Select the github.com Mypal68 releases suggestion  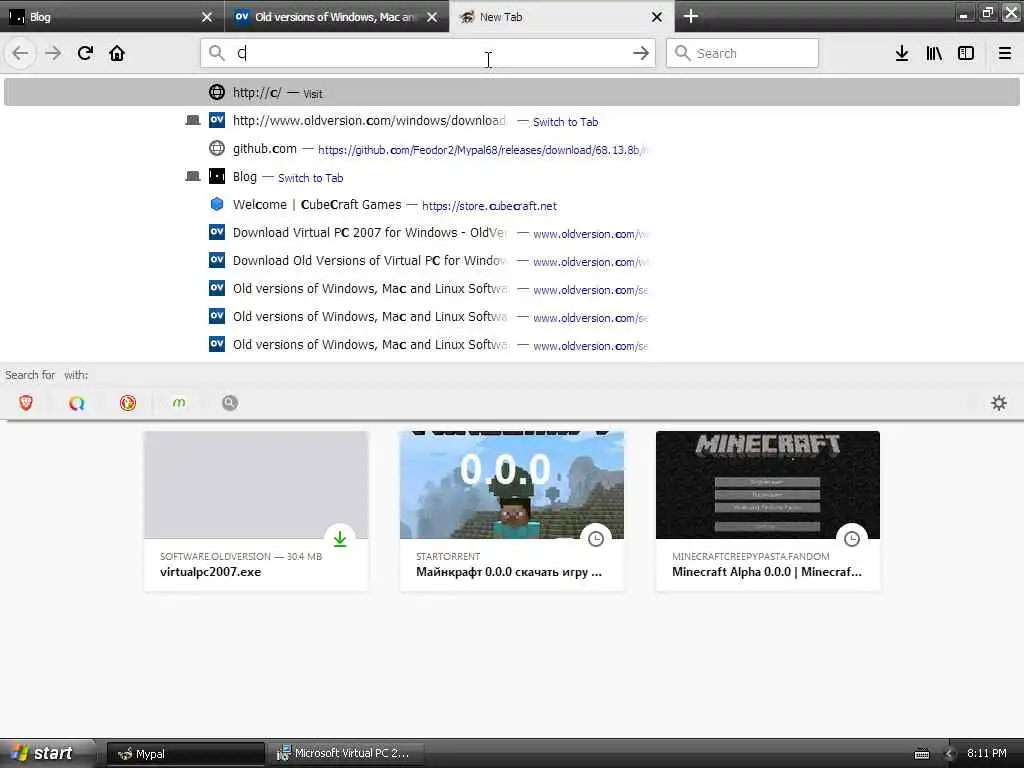coord(511,149)
